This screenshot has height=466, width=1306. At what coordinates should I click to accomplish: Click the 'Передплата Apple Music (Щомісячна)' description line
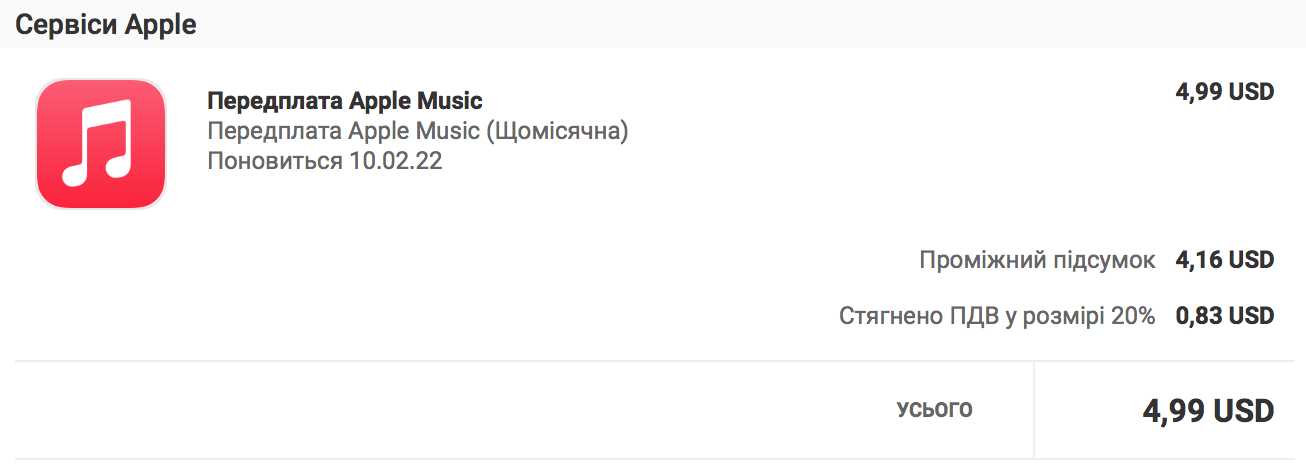[x=417, y=131]
